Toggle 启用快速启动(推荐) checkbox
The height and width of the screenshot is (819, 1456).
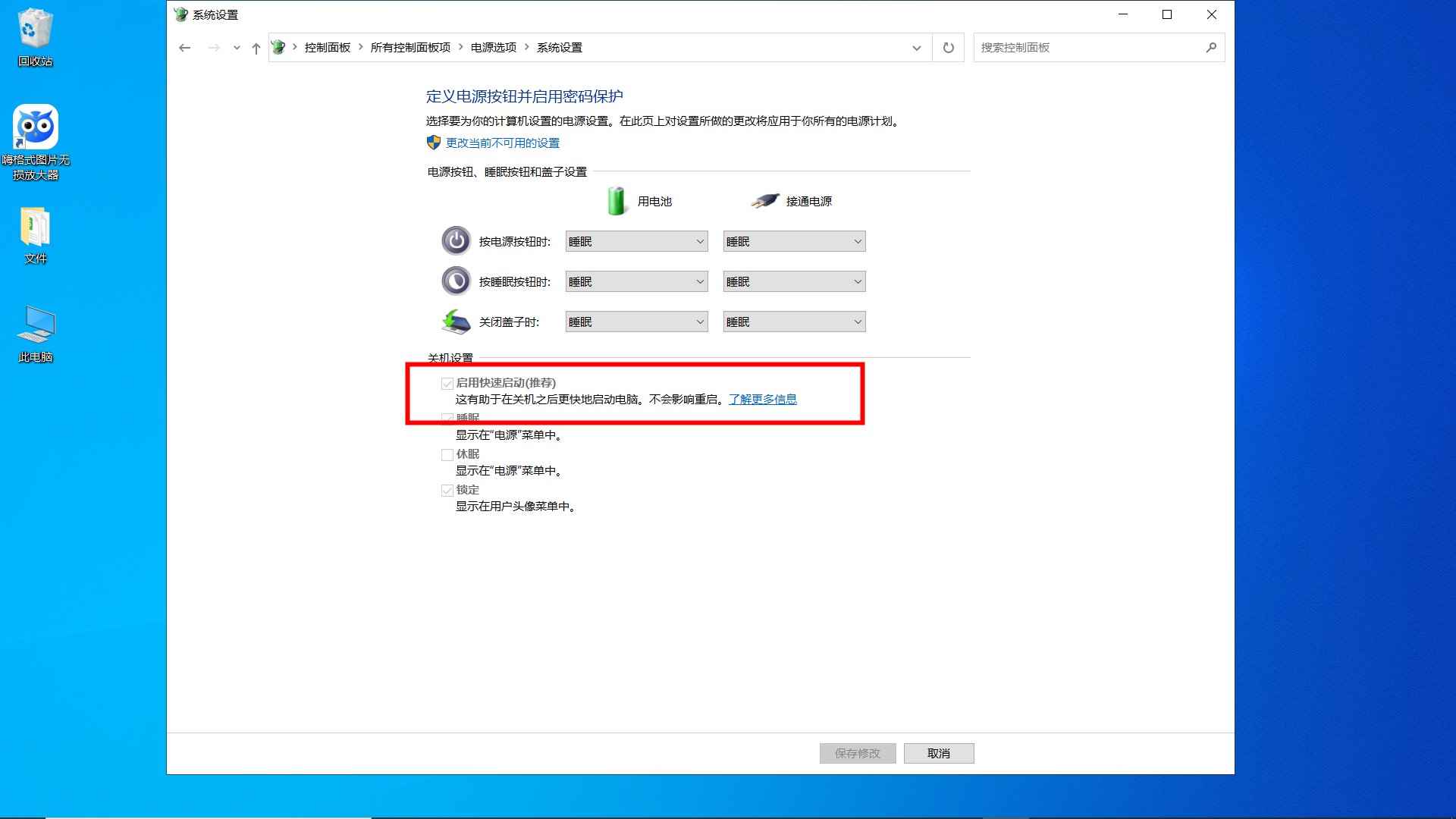point(447,383)
